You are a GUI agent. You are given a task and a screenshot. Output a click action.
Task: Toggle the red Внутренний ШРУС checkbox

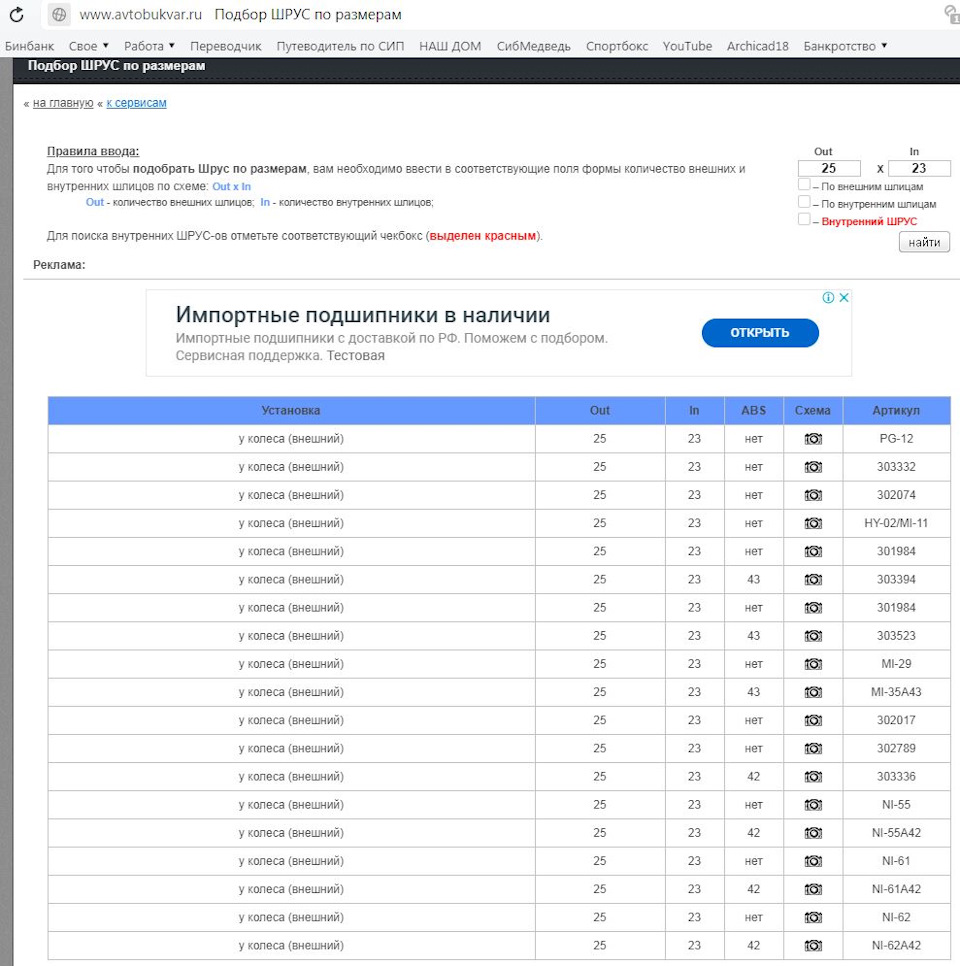pyautogui.click(x=804, y=220)
